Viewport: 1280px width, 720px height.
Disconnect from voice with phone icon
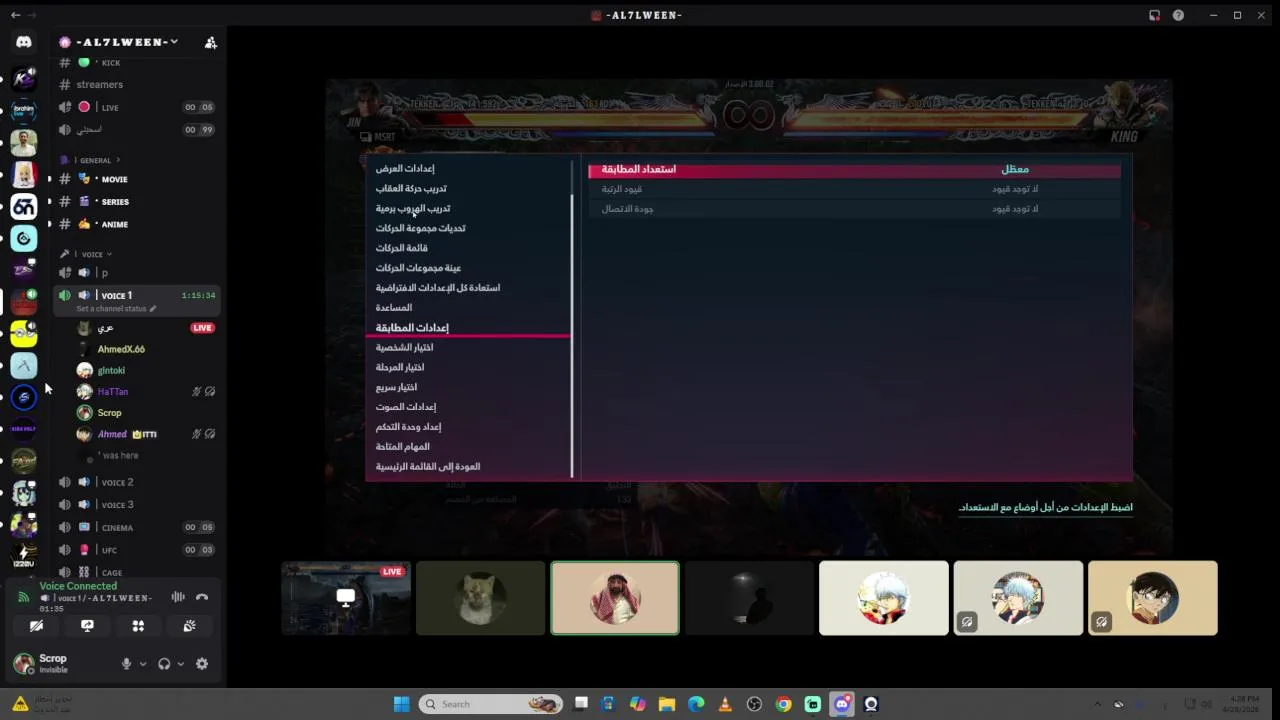click(202, 597)
